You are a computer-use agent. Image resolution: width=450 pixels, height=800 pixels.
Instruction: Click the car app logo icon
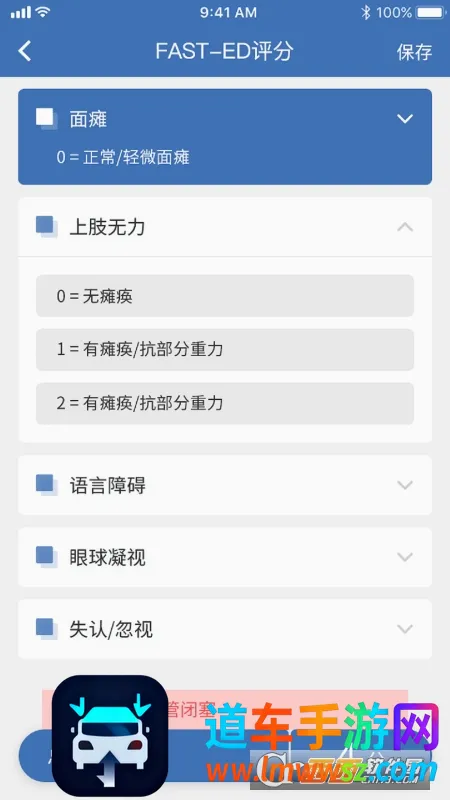click(x=110, y=737)
